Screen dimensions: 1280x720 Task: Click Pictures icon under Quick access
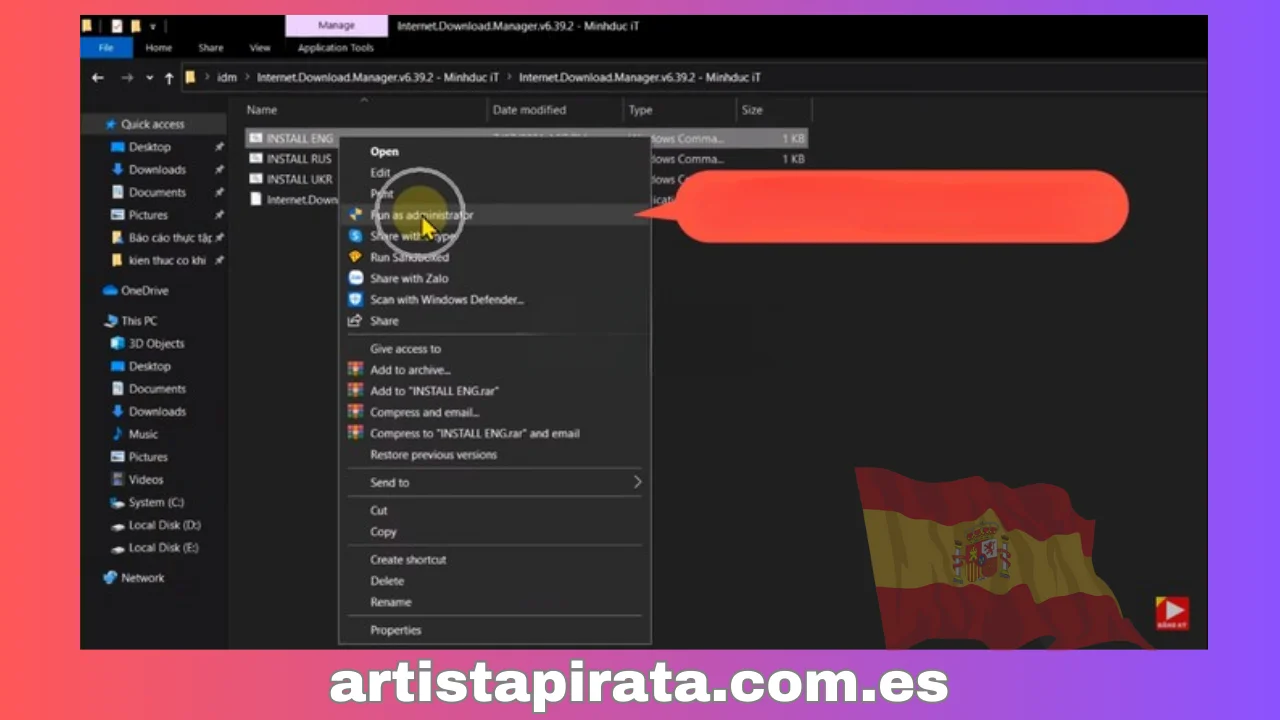pyautogui.click(x=119, y=215)
